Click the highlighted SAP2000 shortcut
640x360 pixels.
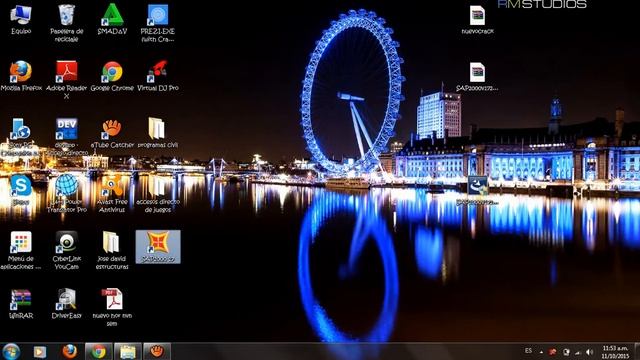pyautogui.click(x=158, y=247)
